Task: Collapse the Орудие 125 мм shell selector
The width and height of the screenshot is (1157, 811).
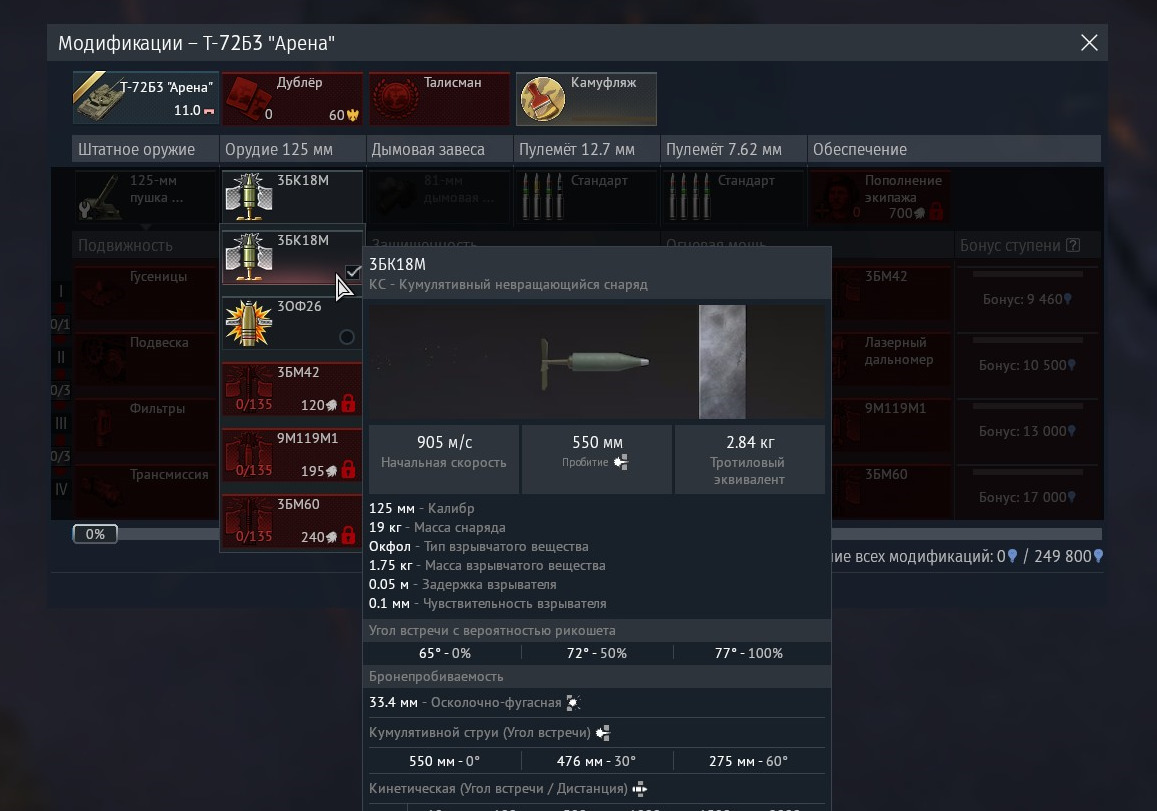Action: click(x=291, y=196)
